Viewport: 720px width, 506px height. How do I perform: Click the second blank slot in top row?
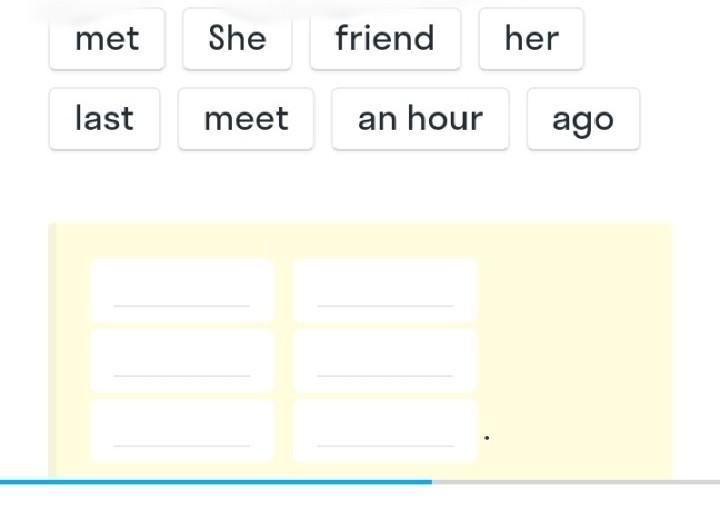[385, 290]
